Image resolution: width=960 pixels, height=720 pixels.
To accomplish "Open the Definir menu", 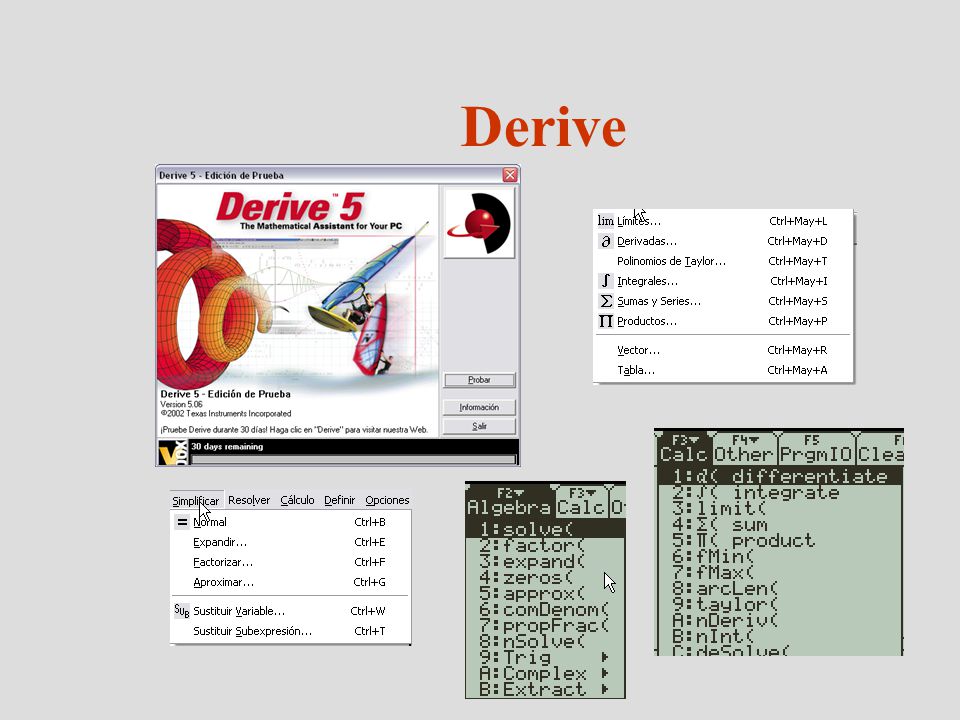I will 339,500.
